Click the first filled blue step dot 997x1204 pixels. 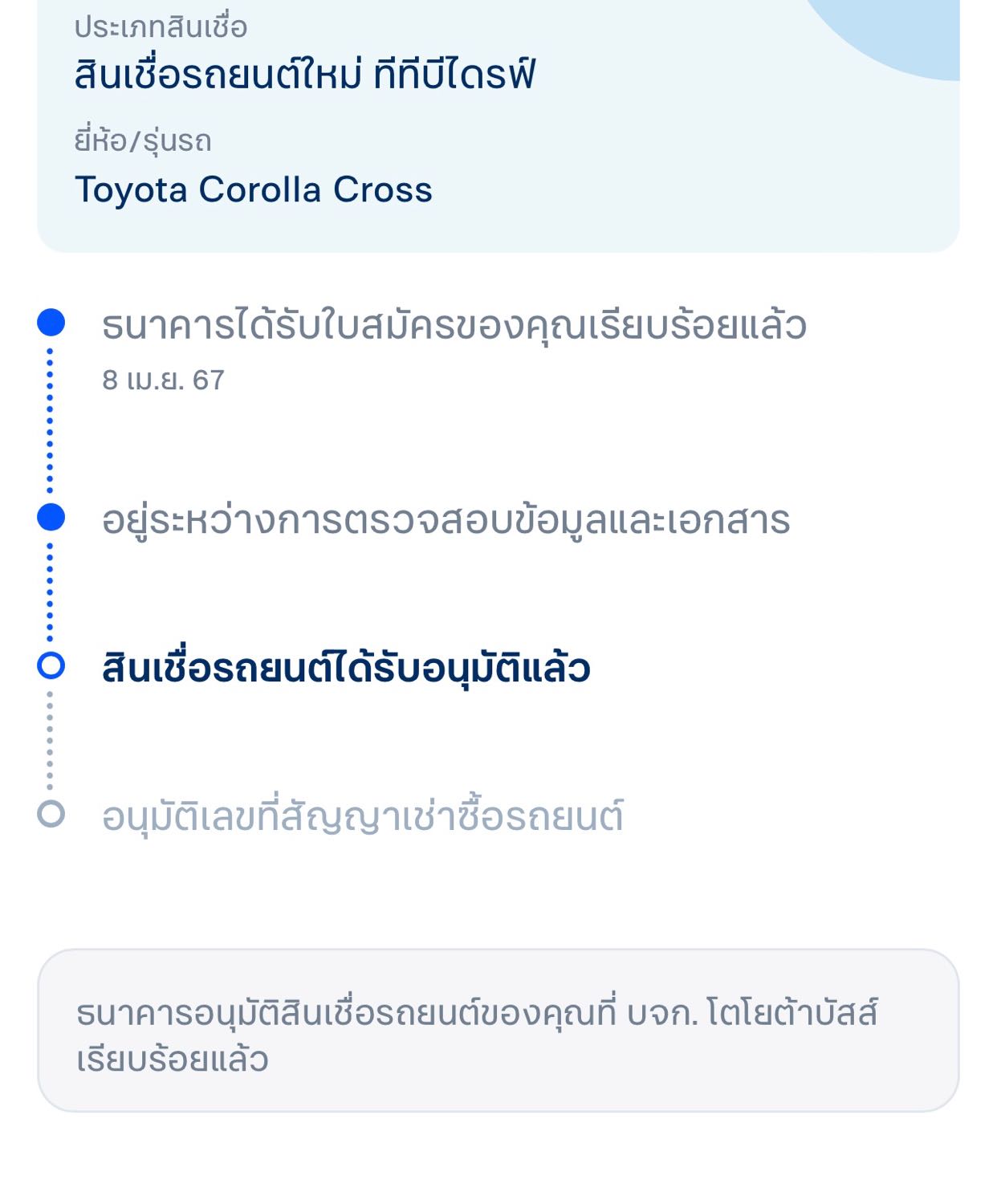(51, 323)
